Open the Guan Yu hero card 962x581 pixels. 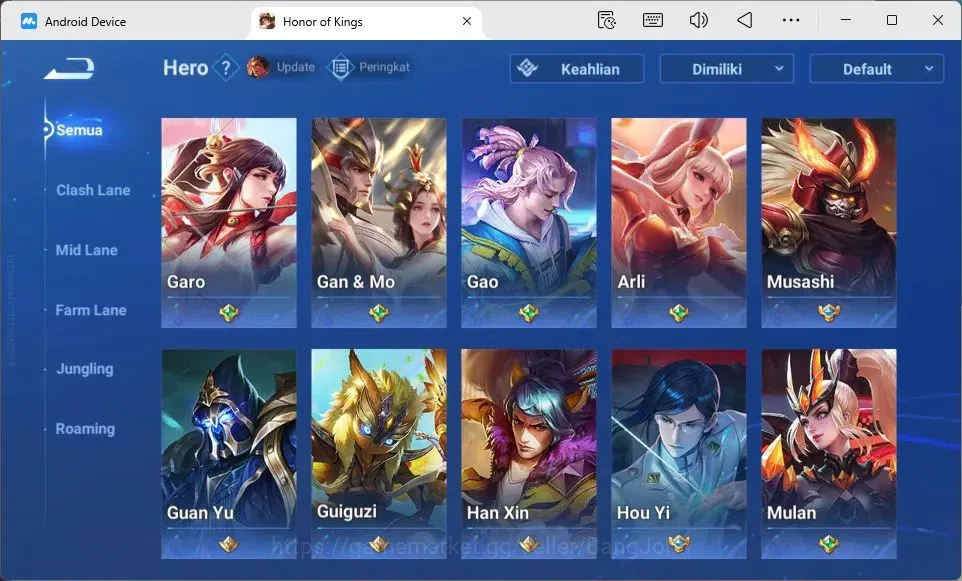(229, 454)
